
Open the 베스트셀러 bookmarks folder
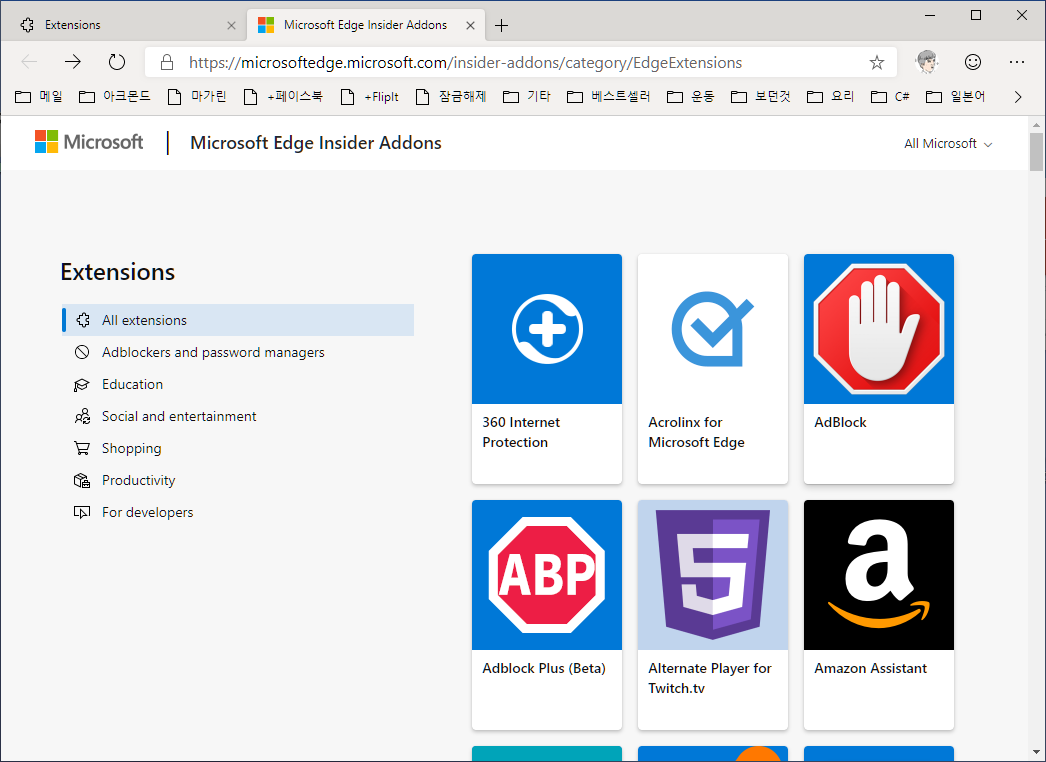(608, 97)
